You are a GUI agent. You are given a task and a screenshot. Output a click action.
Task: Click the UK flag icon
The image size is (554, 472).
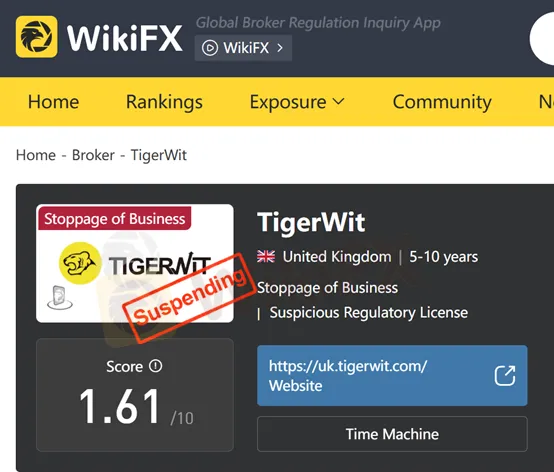click(x=266, y=256)
